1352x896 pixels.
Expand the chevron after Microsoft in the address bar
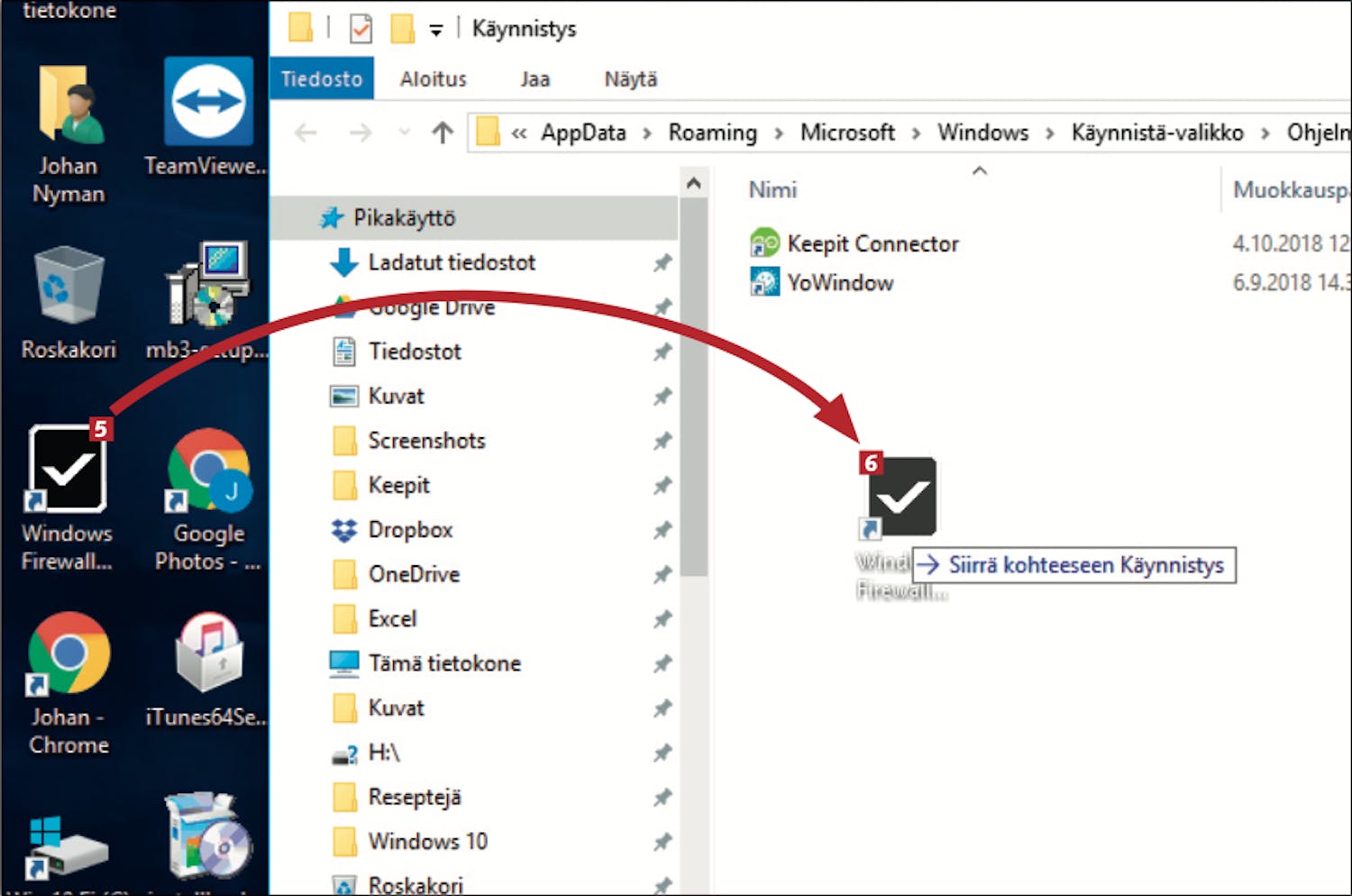point(917,134)
